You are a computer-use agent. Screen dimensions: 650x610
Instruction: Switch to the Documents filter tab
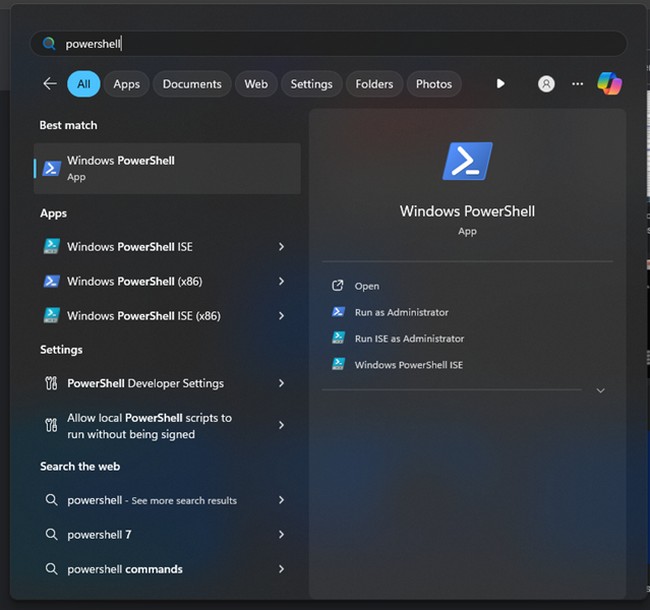click(x=192, y=84)
